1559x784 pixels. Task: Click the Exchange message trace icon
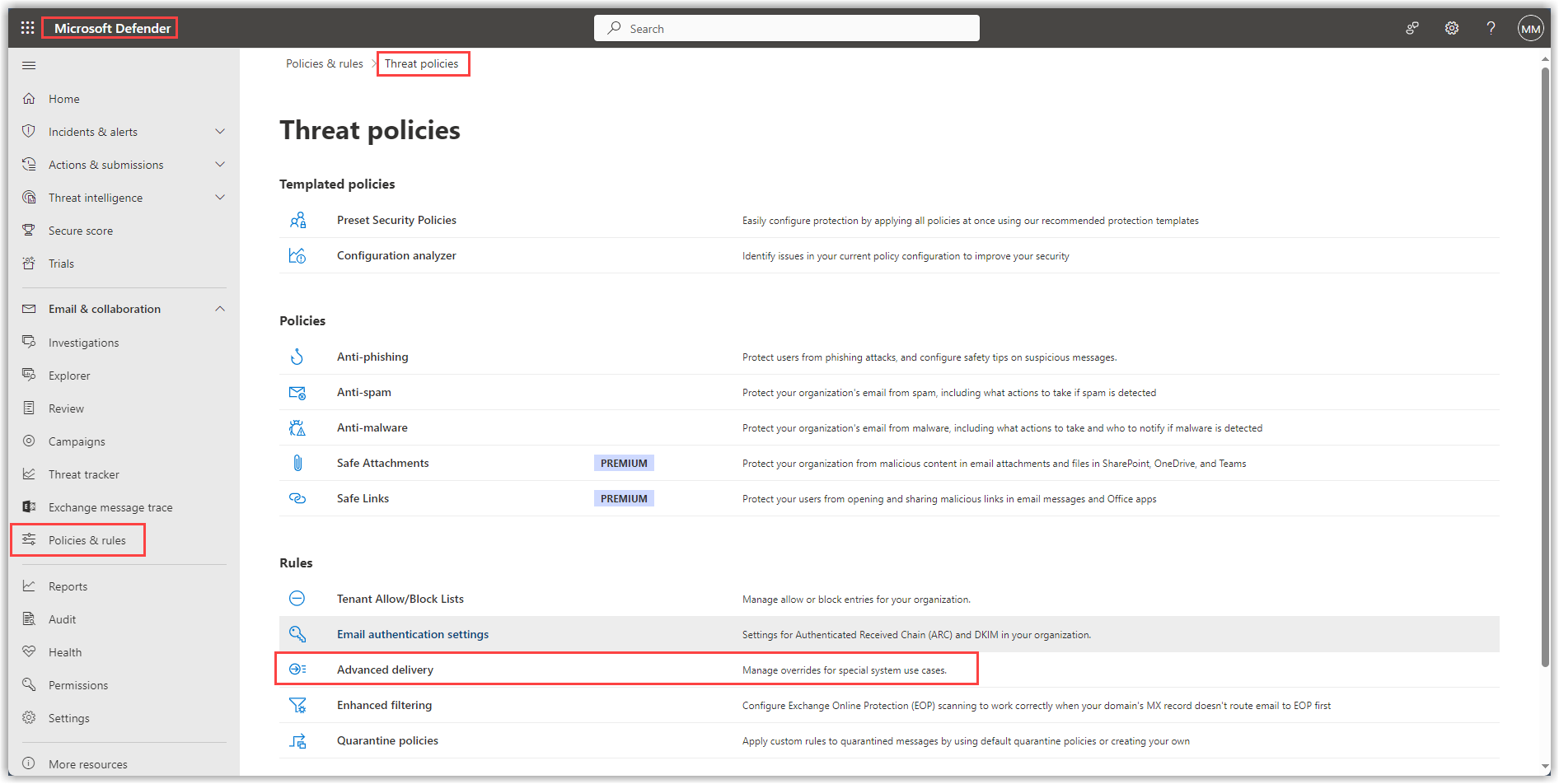(x=29, y=506)
